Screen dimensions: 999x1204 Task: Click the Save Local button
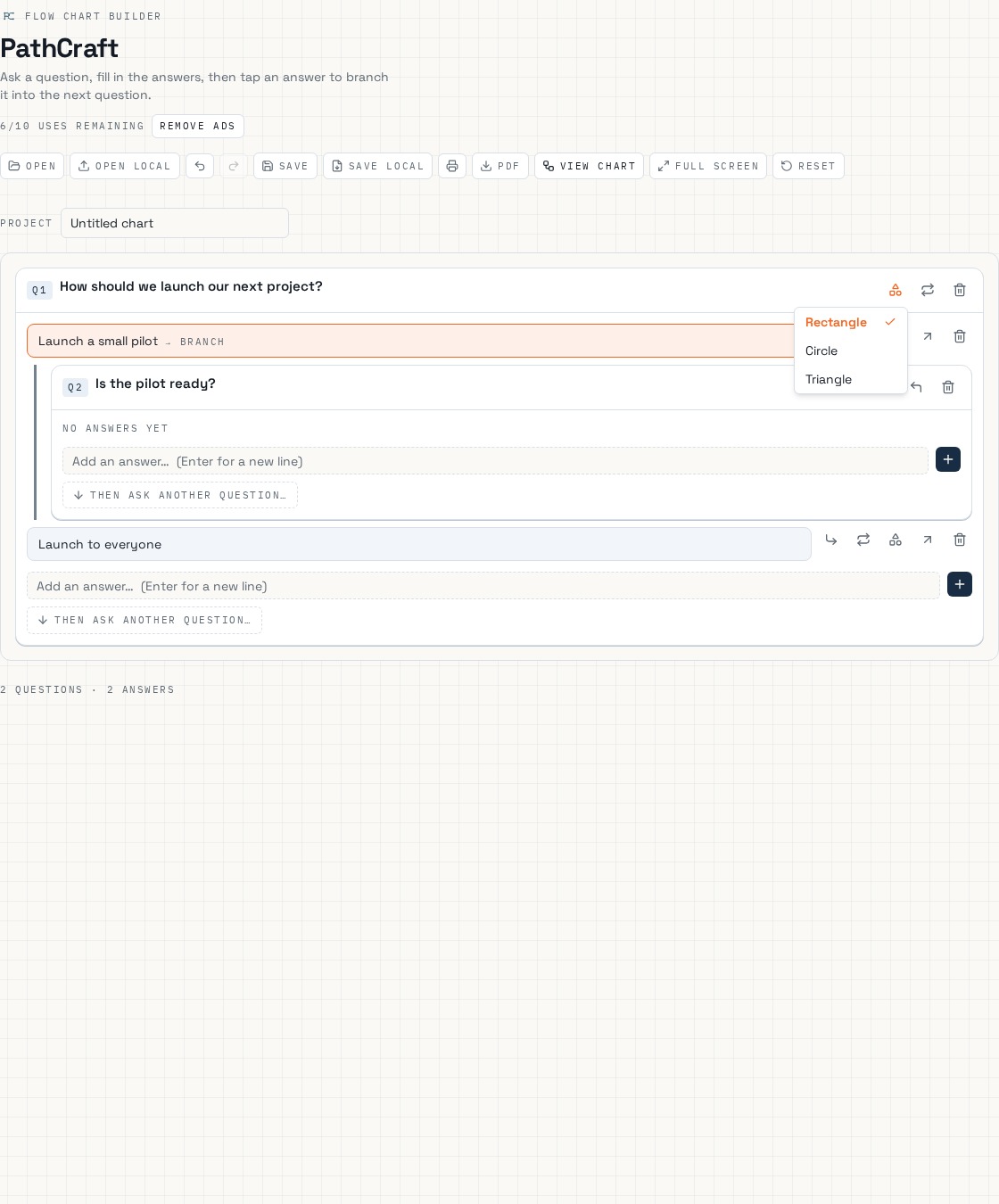[378, 166]
